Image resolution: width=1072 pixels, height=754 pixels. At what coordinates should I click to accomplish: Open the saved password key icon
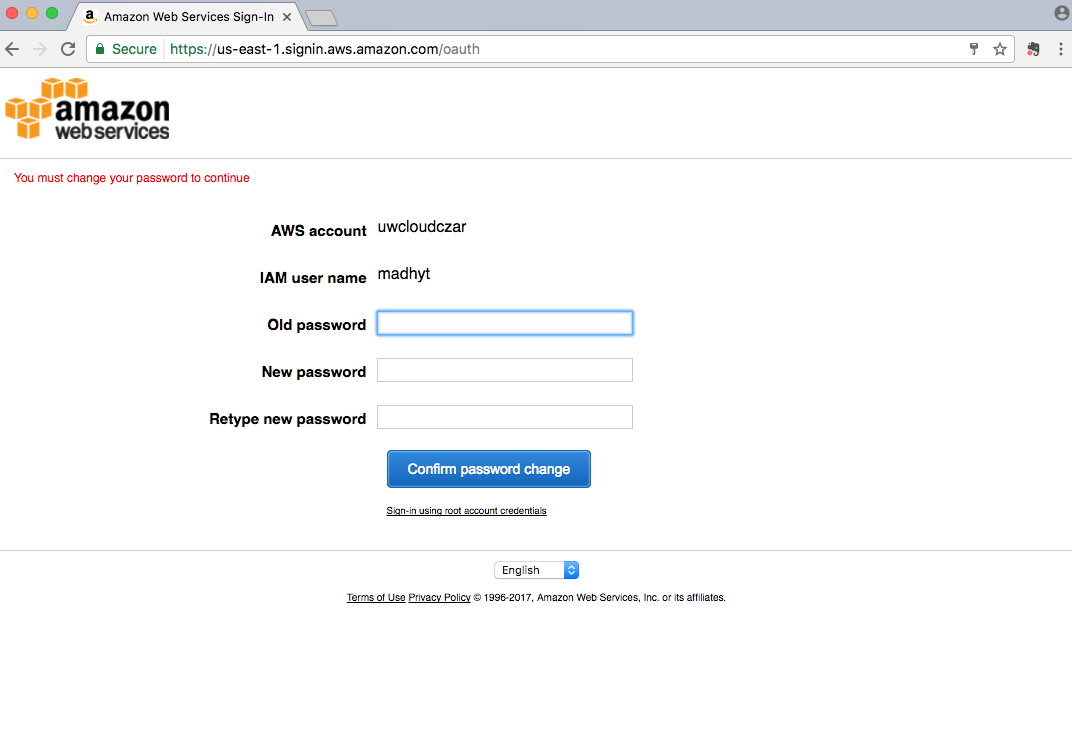974,49
